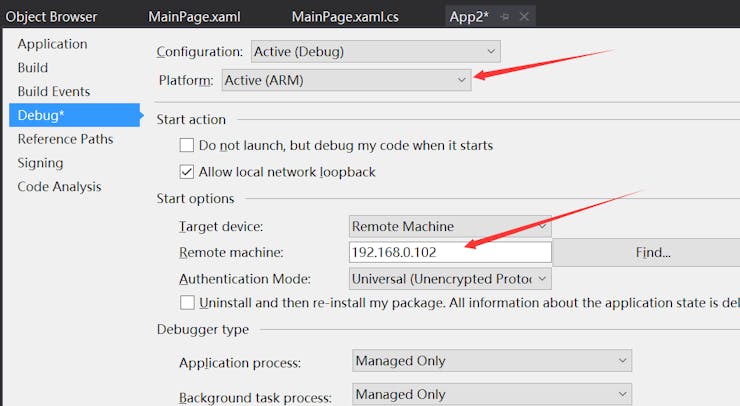The height and width of the screenshot is (406, 740).
Task: Switch to the Object Browser tab
Action: (x=51, y=17)
